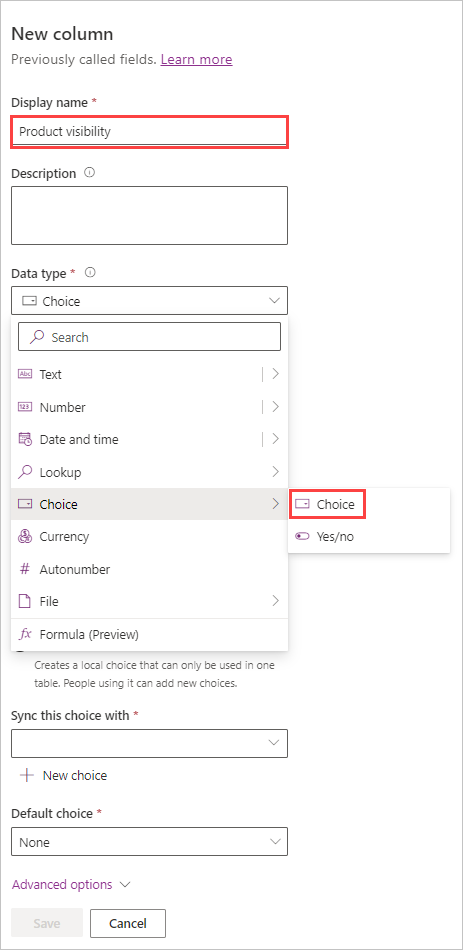Click the Description info icon

click(x=90, y=173)
